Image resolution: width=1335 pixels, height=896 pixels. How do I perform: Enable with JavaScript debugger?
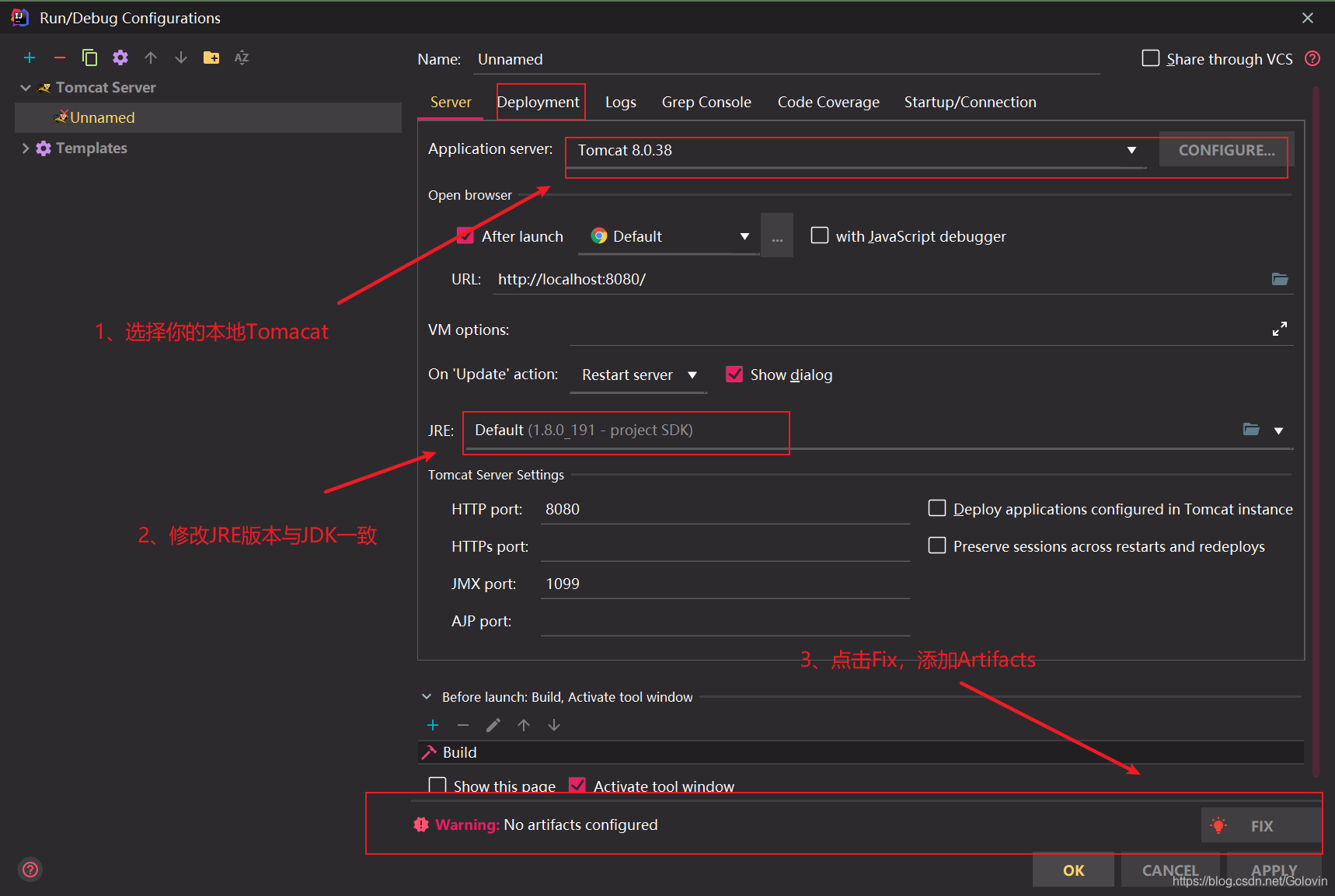[820, 235]
